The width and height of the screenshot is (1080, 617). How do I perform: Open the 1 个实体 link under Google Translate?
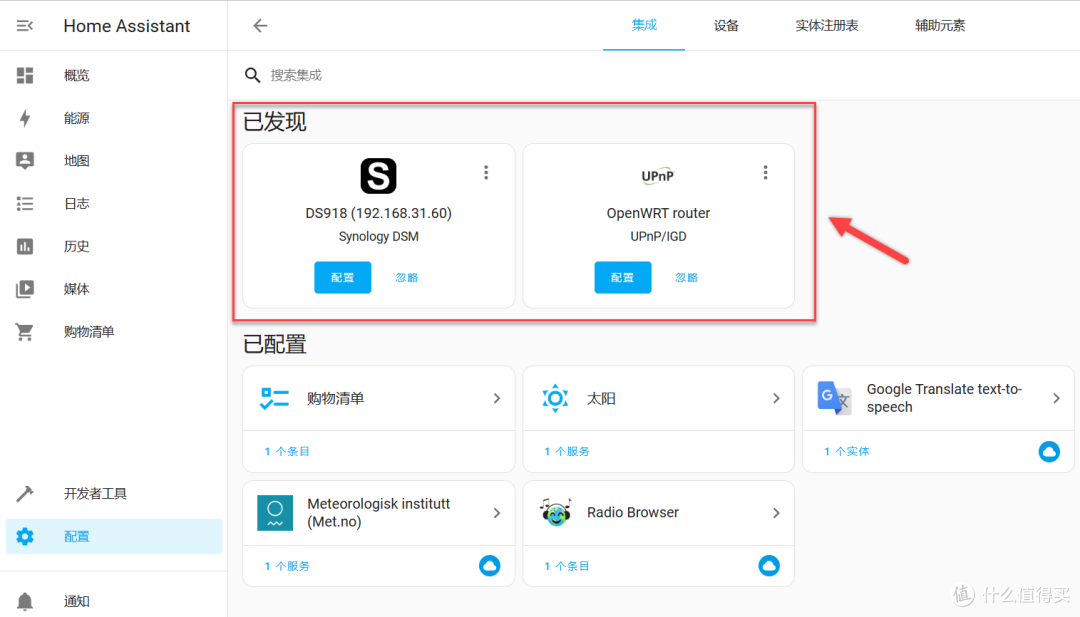[847, 452]
